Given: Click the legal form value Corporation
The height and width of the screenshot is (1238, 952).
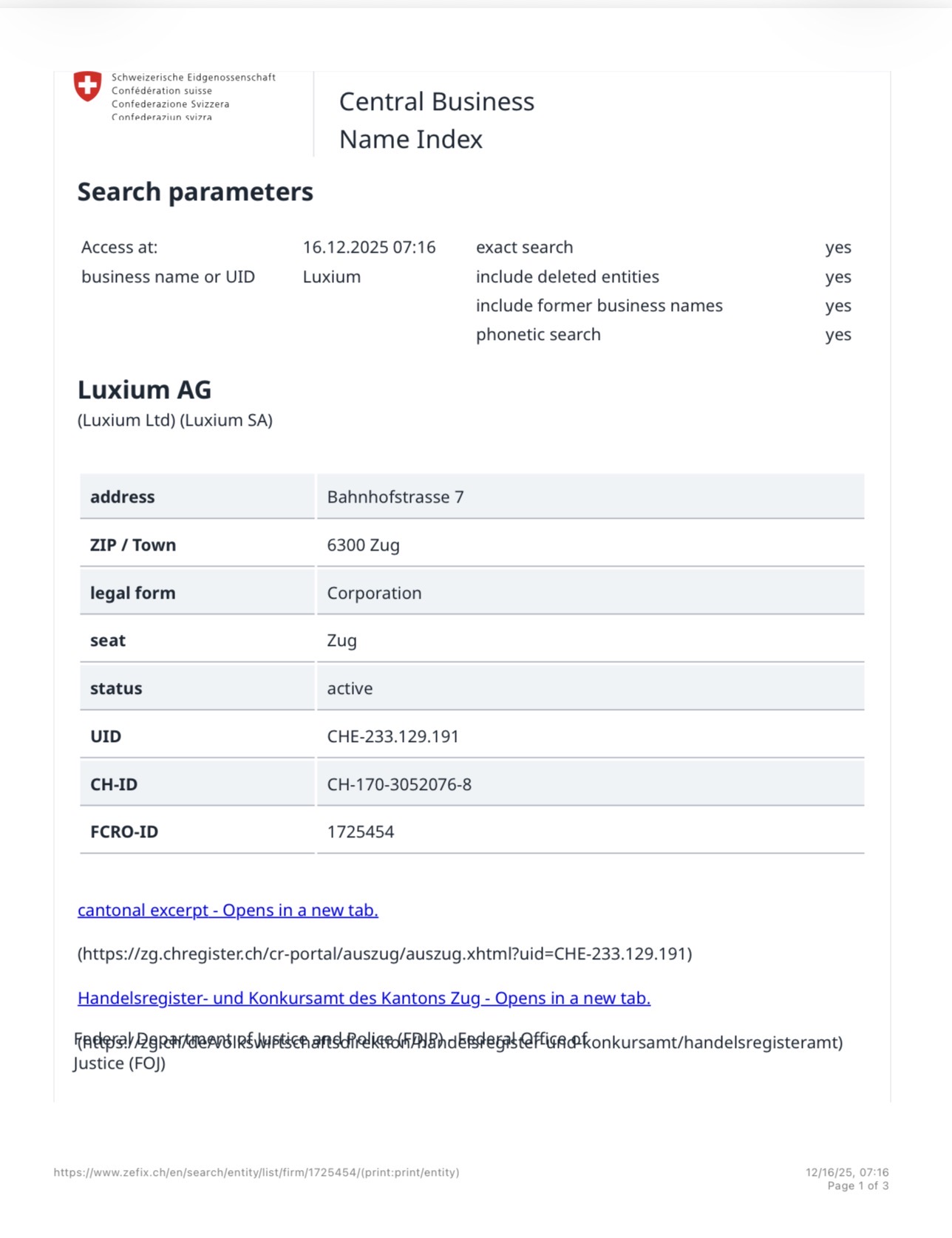Looking at the screenshot, I should 374,593.
